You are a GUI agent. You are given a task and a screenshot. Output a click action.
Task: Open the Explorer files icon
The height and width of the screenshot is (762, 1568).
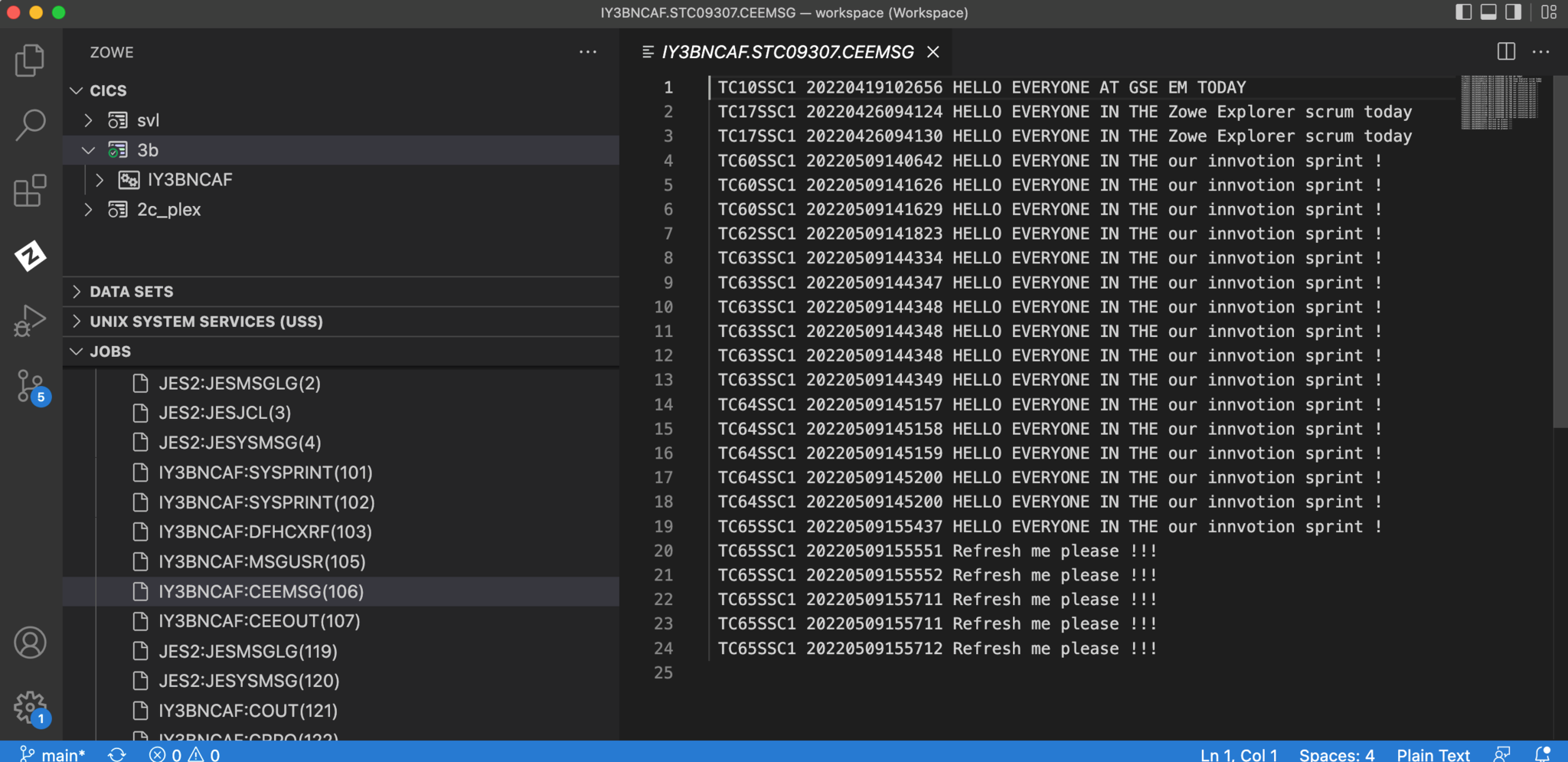31,60
